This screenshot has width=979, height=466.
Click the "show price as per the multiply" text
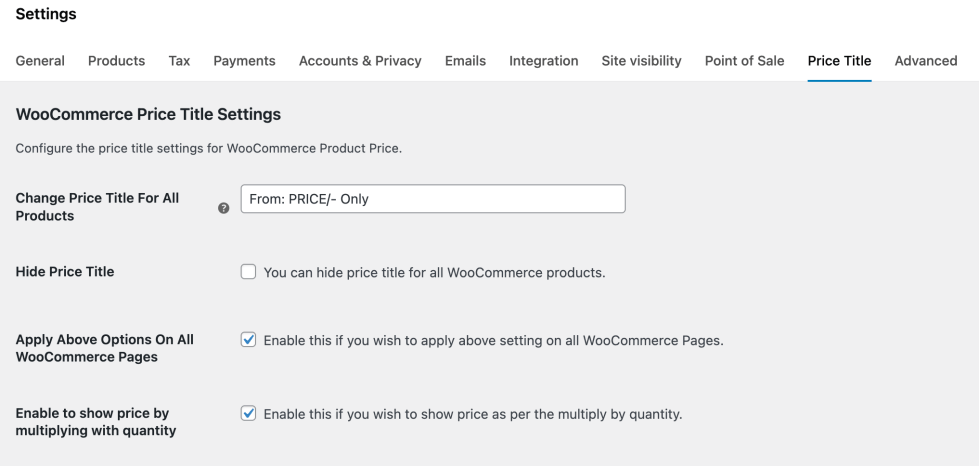point(472,415)
